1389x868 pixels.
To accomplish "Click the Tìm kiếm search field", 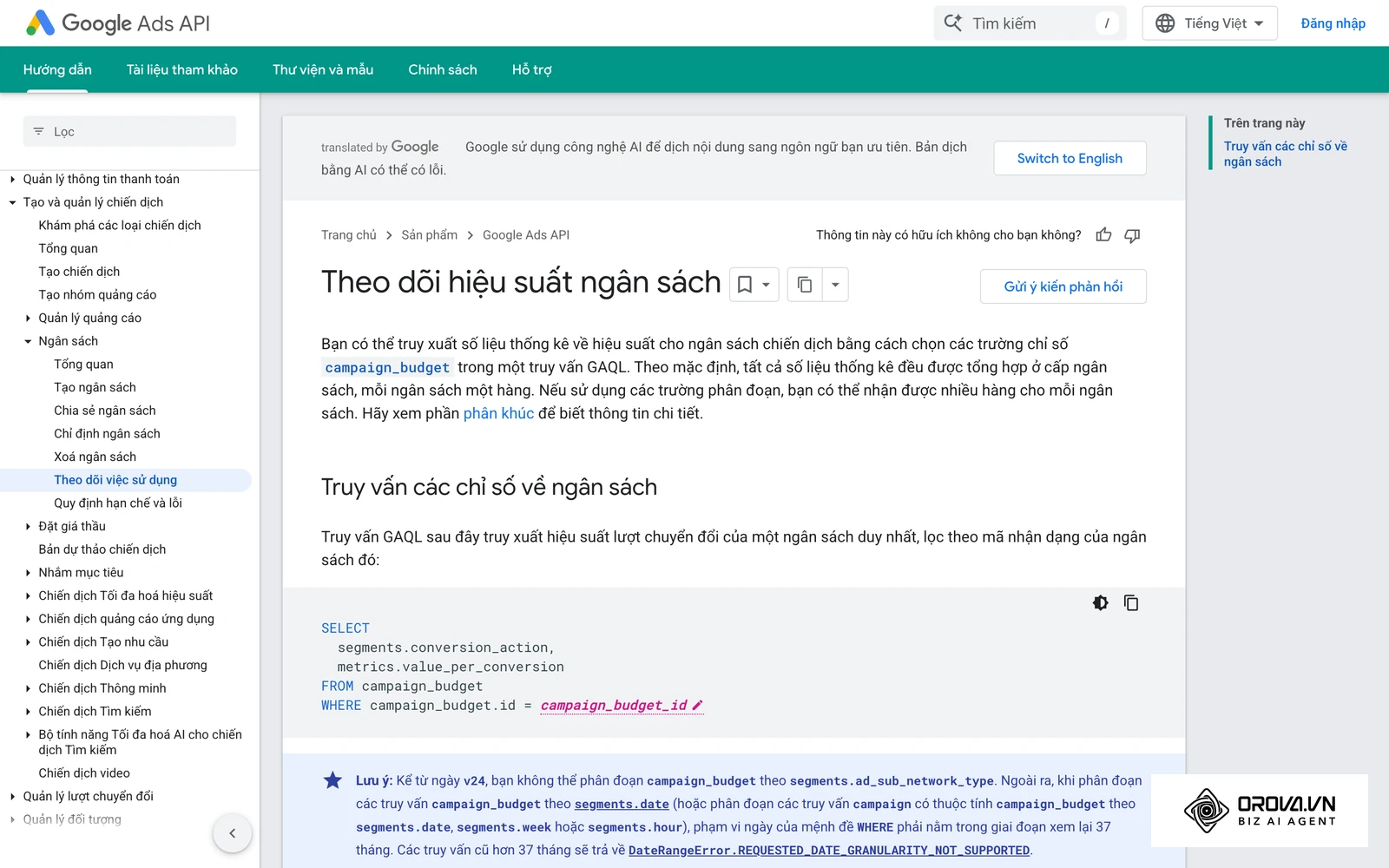I will click(1030, 23).
